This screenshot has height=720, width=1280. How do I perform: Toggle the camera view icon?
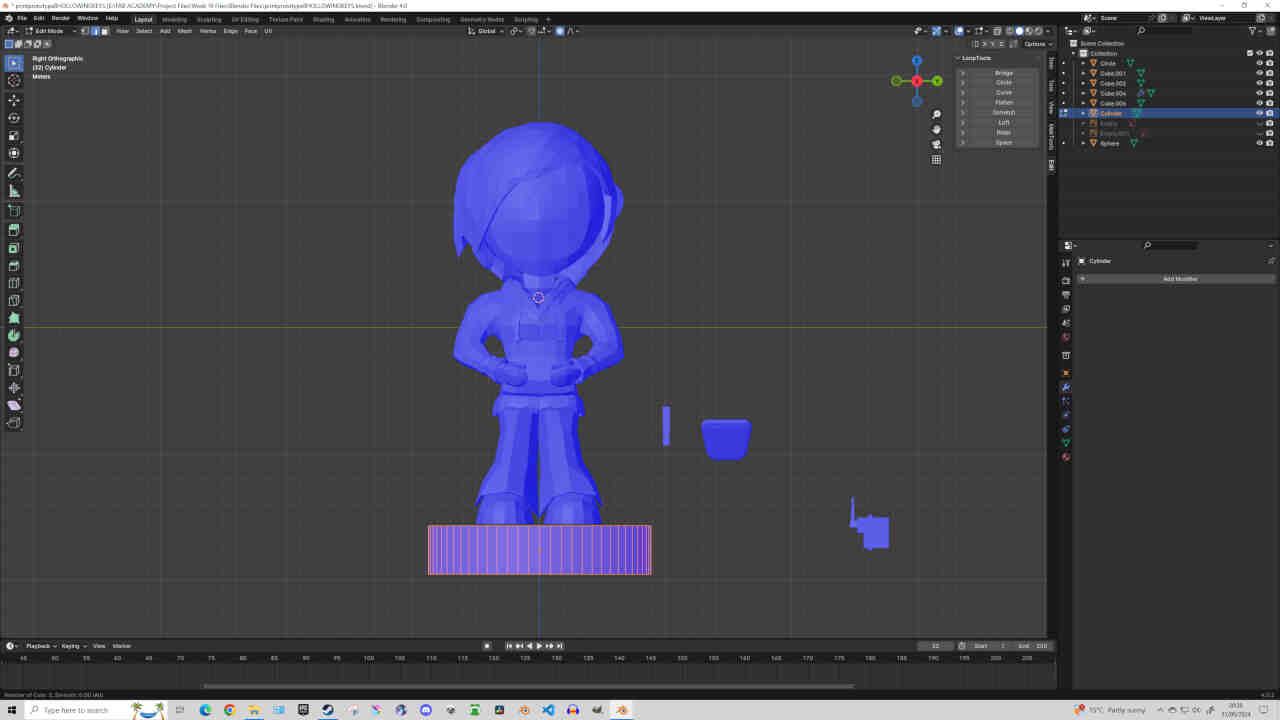click(936, 144)
